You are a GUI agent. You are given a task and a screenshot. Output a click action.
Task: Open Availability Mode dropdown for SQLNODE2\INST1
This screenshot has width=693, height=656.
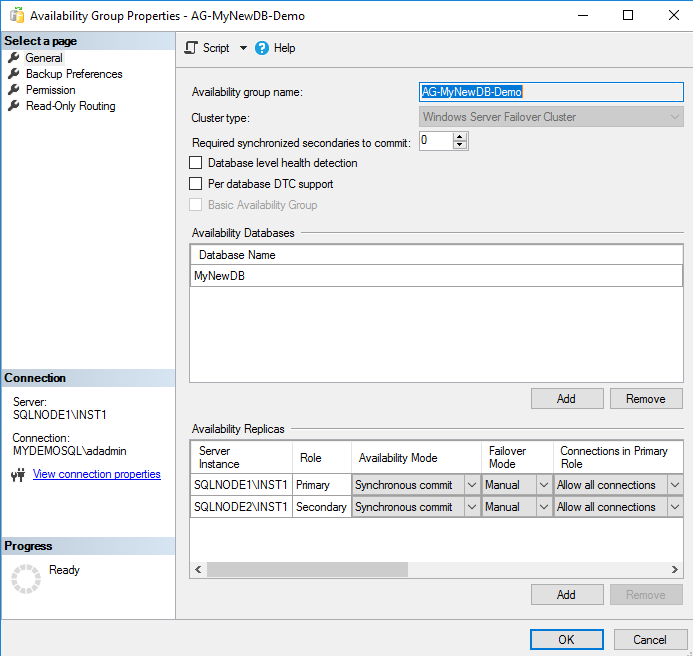[x=472, y=507]
